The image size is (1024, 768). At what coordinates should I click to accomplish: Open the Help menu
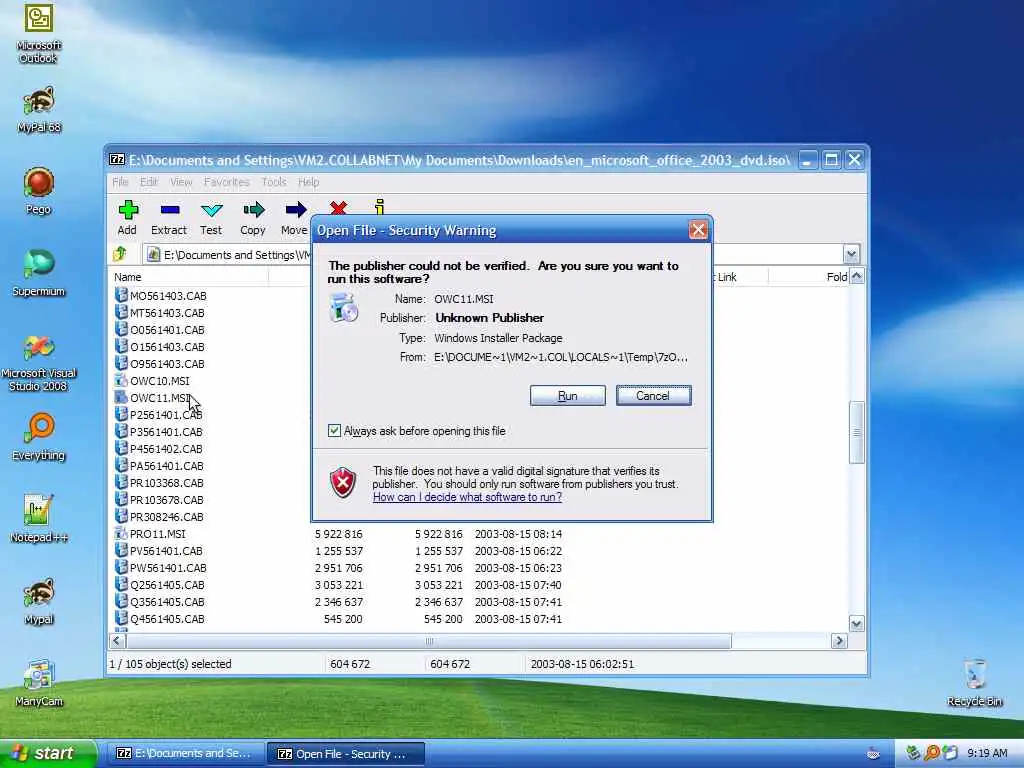tap(308, 182)
